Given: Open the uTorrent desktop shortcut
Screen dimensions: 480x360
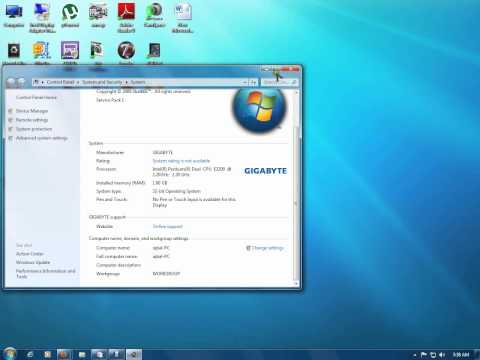Looking at the screenshot, I should (x=70, y=16).
